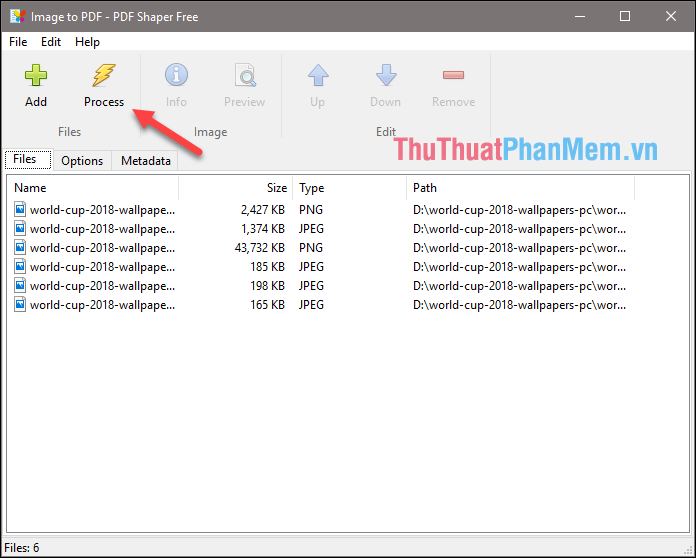Click JPEG type in the 1,374 KB row
The width and height of the screenshot is (696, 558).
pyautogui.click(x=312, y=229)
